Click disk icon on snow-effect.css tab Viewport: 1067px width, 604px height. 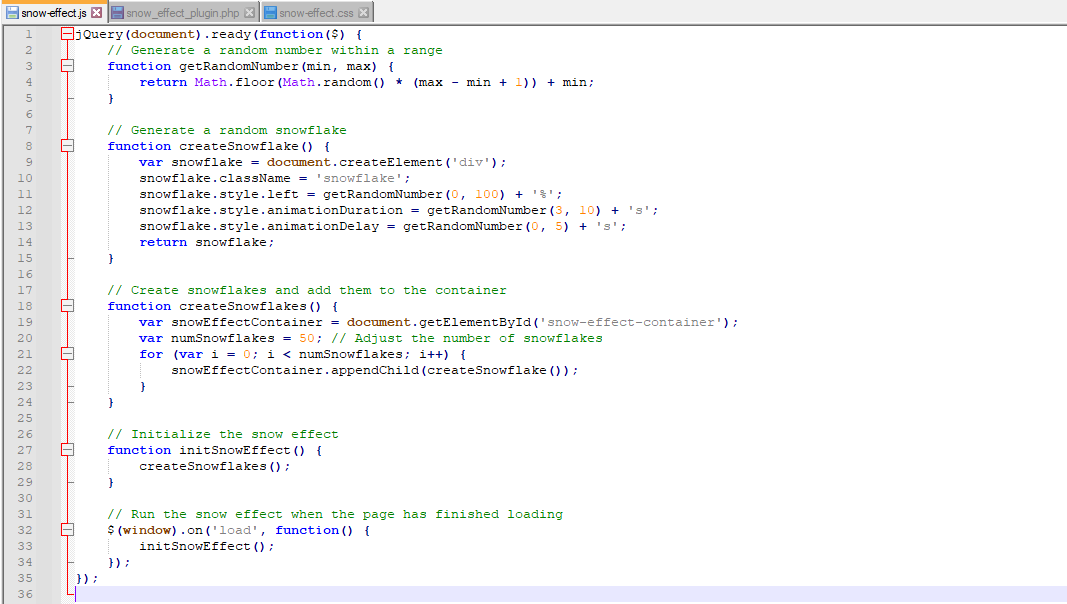(x=270, y=13)
